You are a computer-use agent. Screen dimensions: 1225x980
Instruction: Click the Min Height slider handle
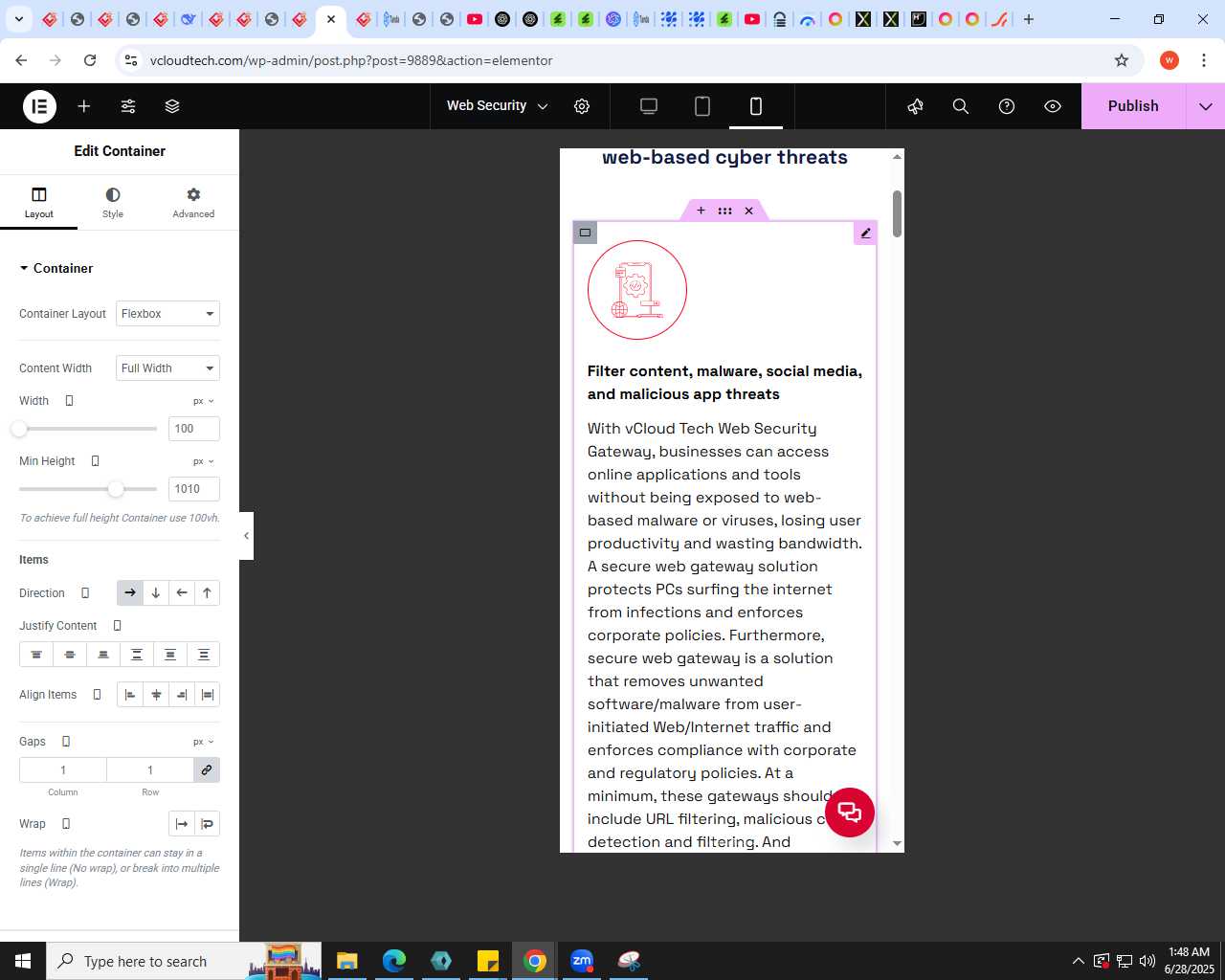(x=116, y=489)
